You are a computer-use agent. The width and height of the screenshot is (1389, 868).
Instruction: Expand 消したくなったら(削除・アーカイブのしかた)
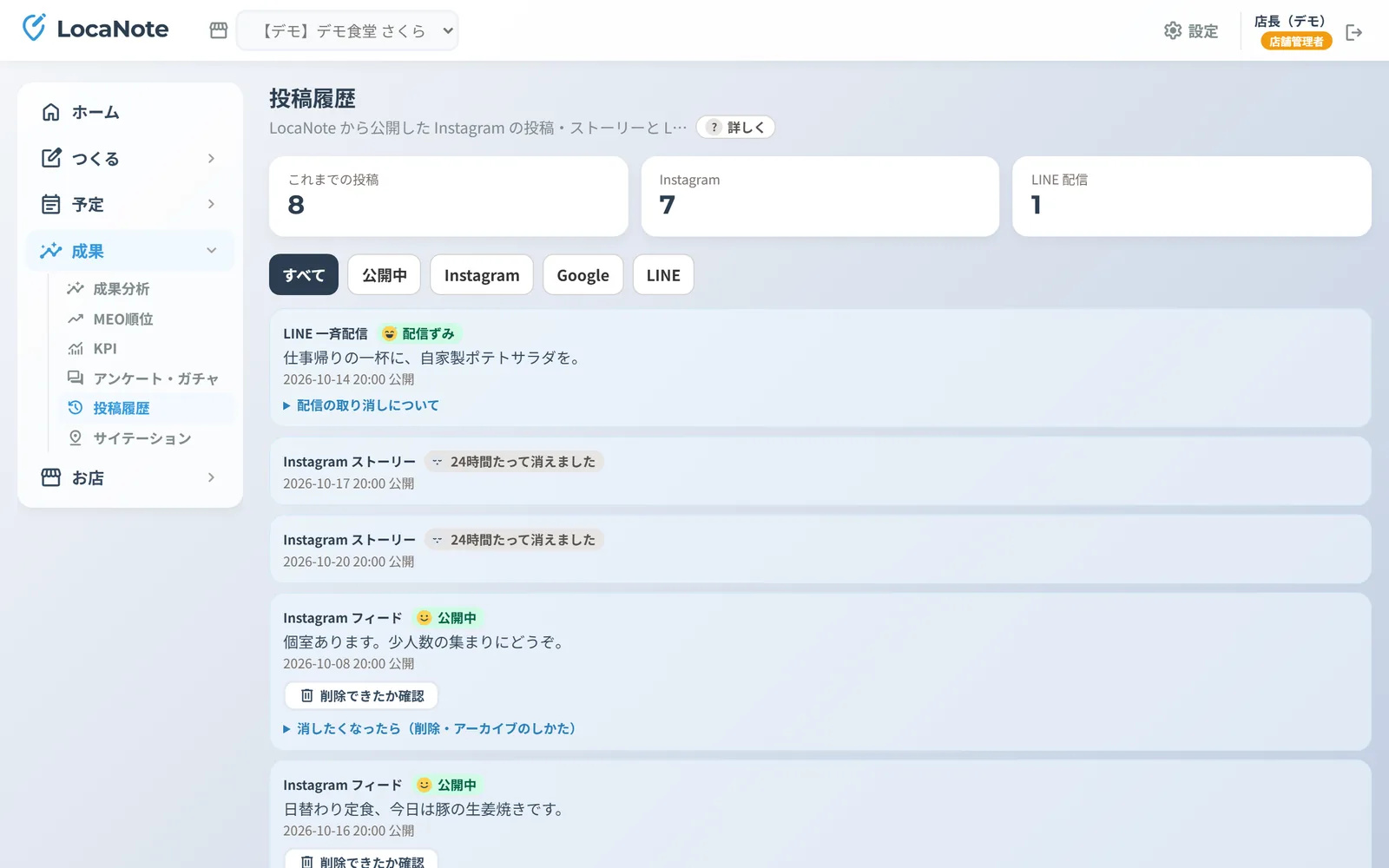(431, 728)
